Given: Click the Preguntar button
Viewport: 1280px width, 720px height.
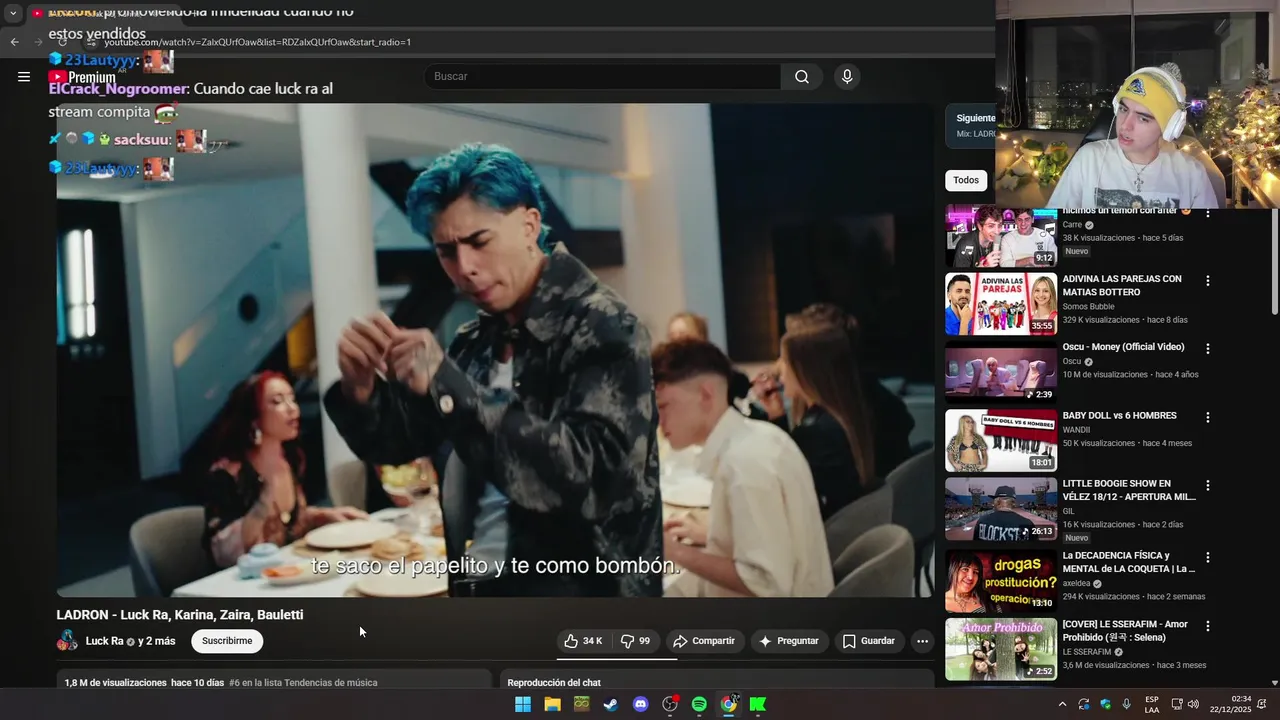Looking at the screenshot, I should click(x=789, y=641).
